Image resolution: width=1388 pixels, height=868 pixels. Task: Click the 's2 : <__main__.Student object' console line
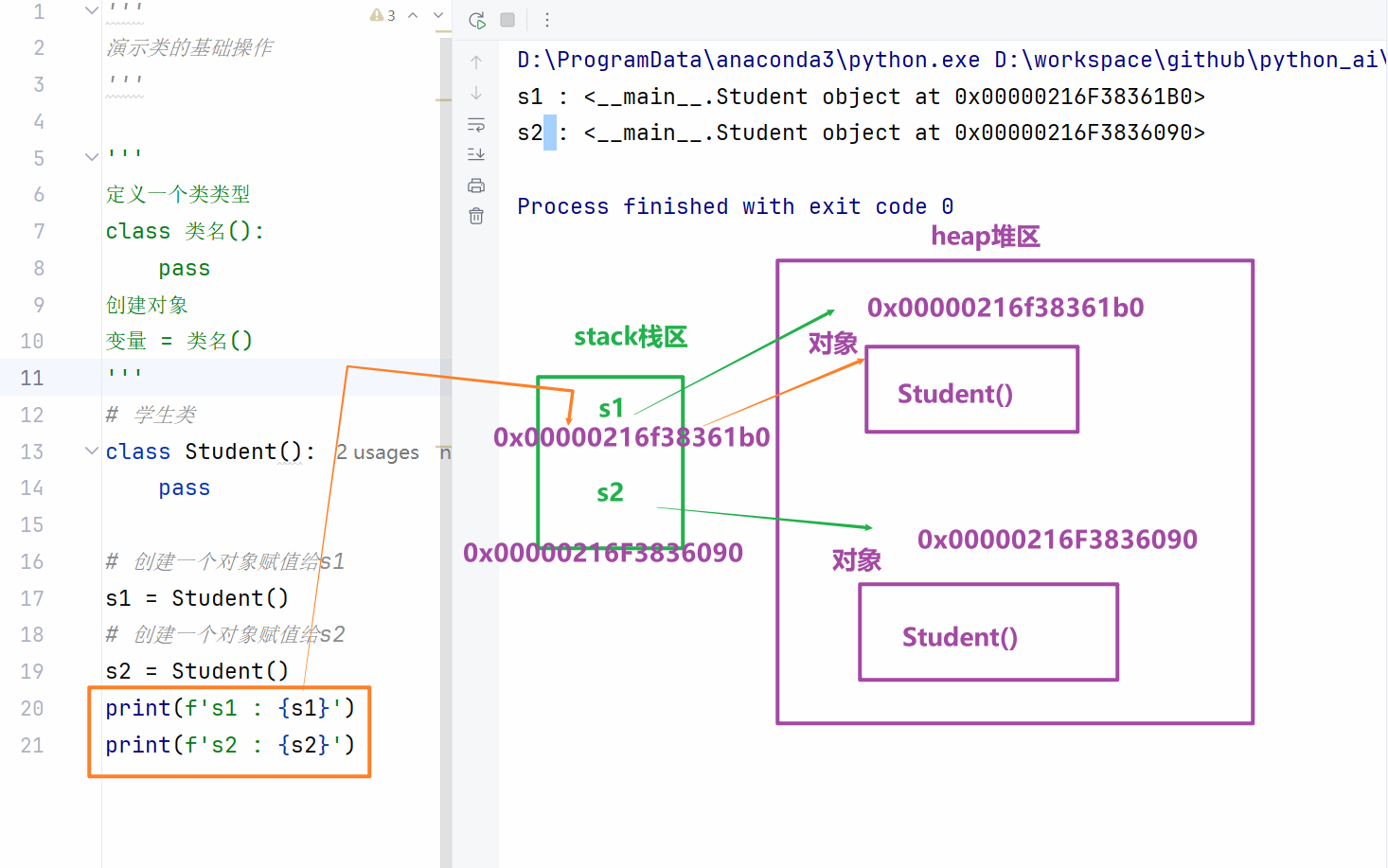coord(861,133)
